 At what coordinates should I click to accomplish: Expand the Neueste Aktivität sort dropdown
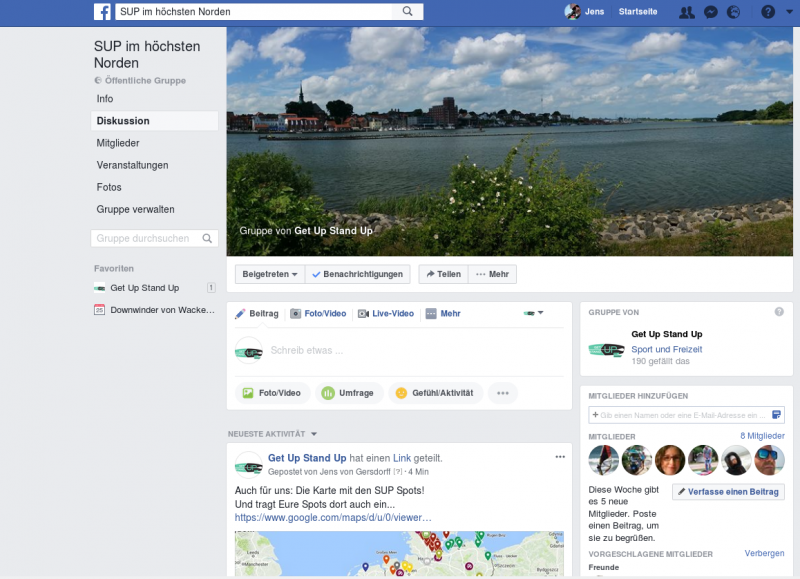click(x=314, y=434)
